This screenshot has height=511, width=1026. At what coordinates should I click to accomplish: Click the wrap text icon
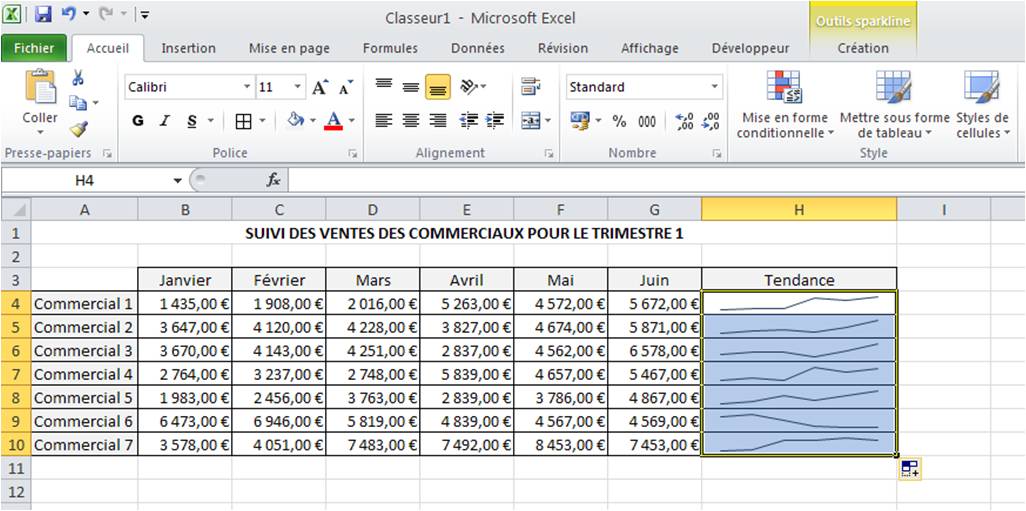click(x=531, y=86)
